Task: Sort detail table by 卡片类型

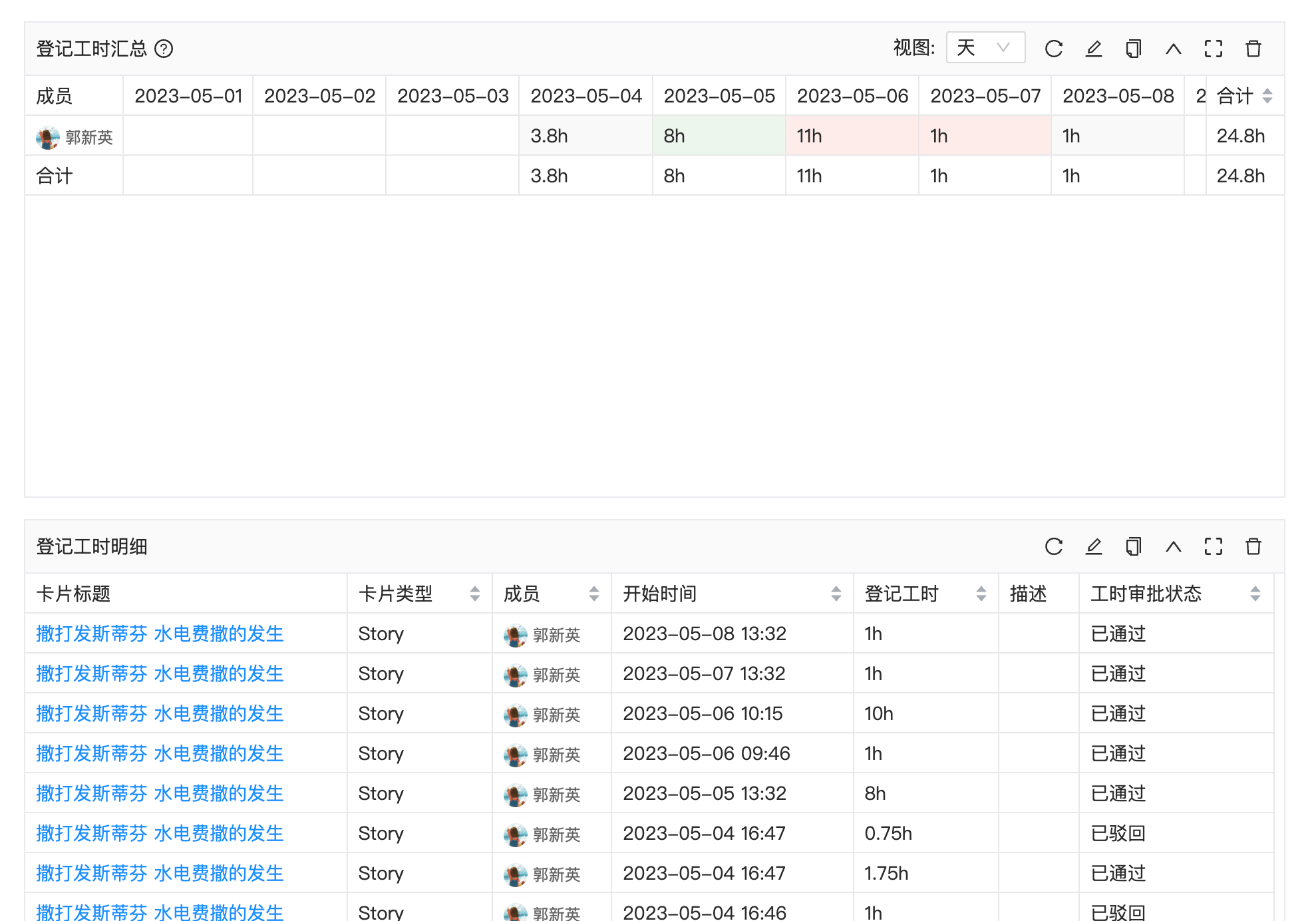Action: click(x=474, y=594)
